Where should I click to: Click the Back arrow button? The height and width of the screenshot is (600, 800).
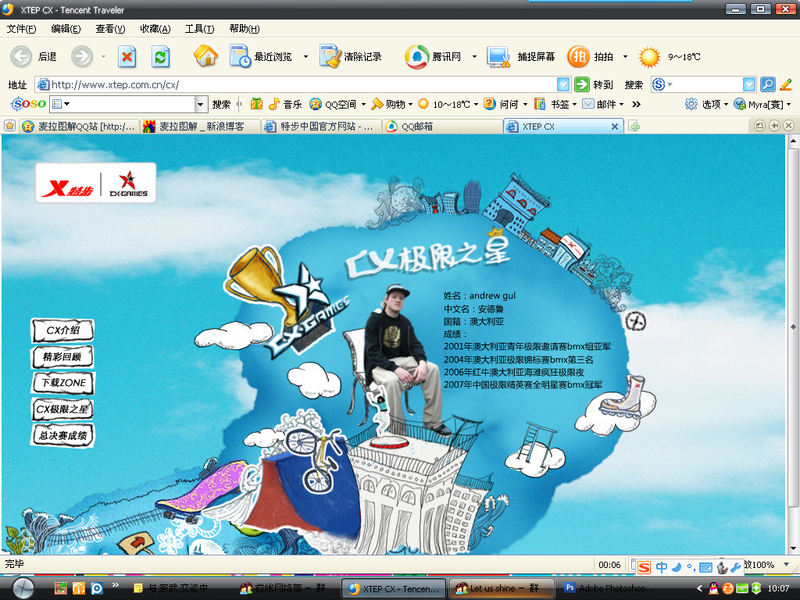[x=21, y=56]
